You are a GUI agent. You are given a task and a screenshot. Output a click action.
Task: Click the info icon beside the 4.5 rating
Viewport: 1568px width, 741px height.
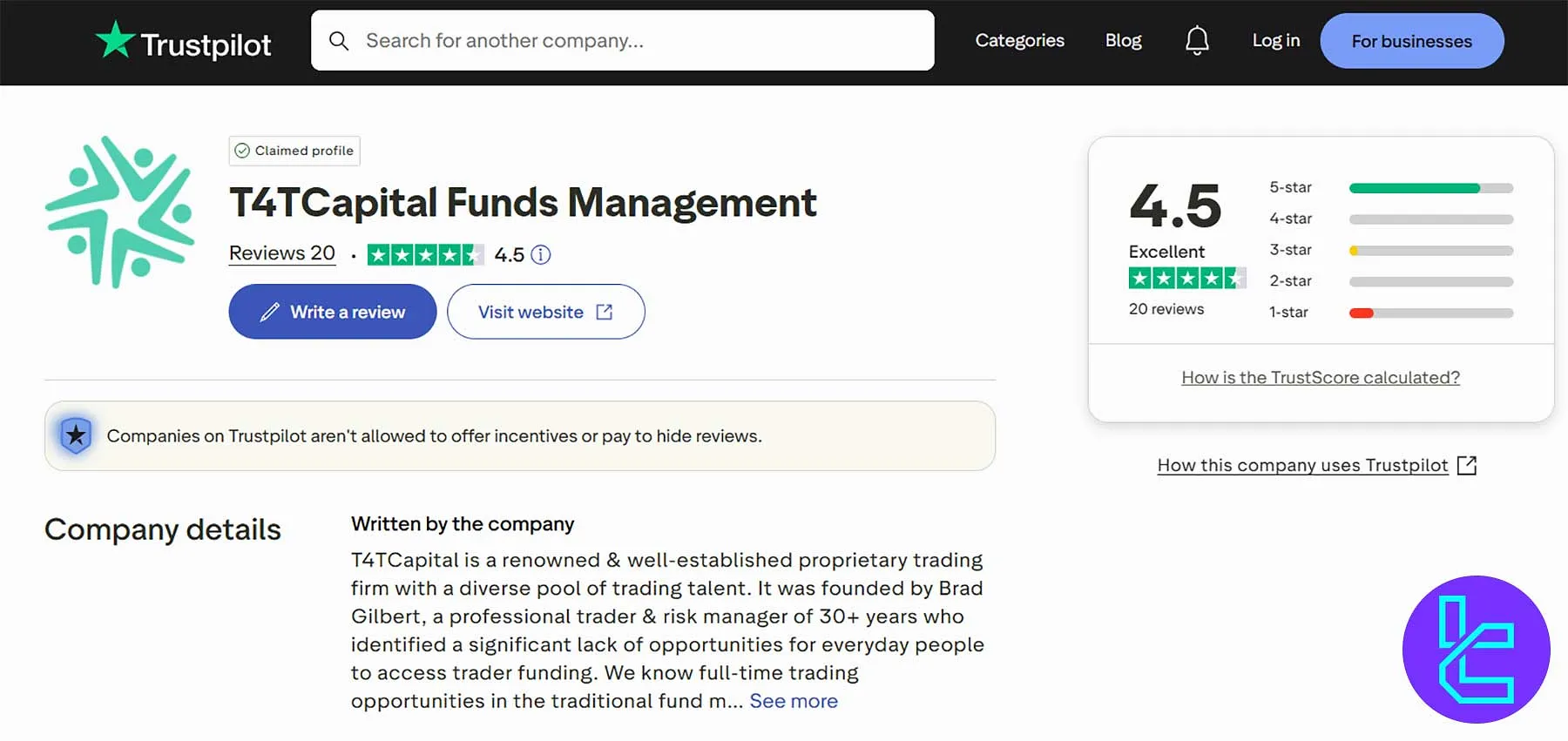click(x=540, y=254)
